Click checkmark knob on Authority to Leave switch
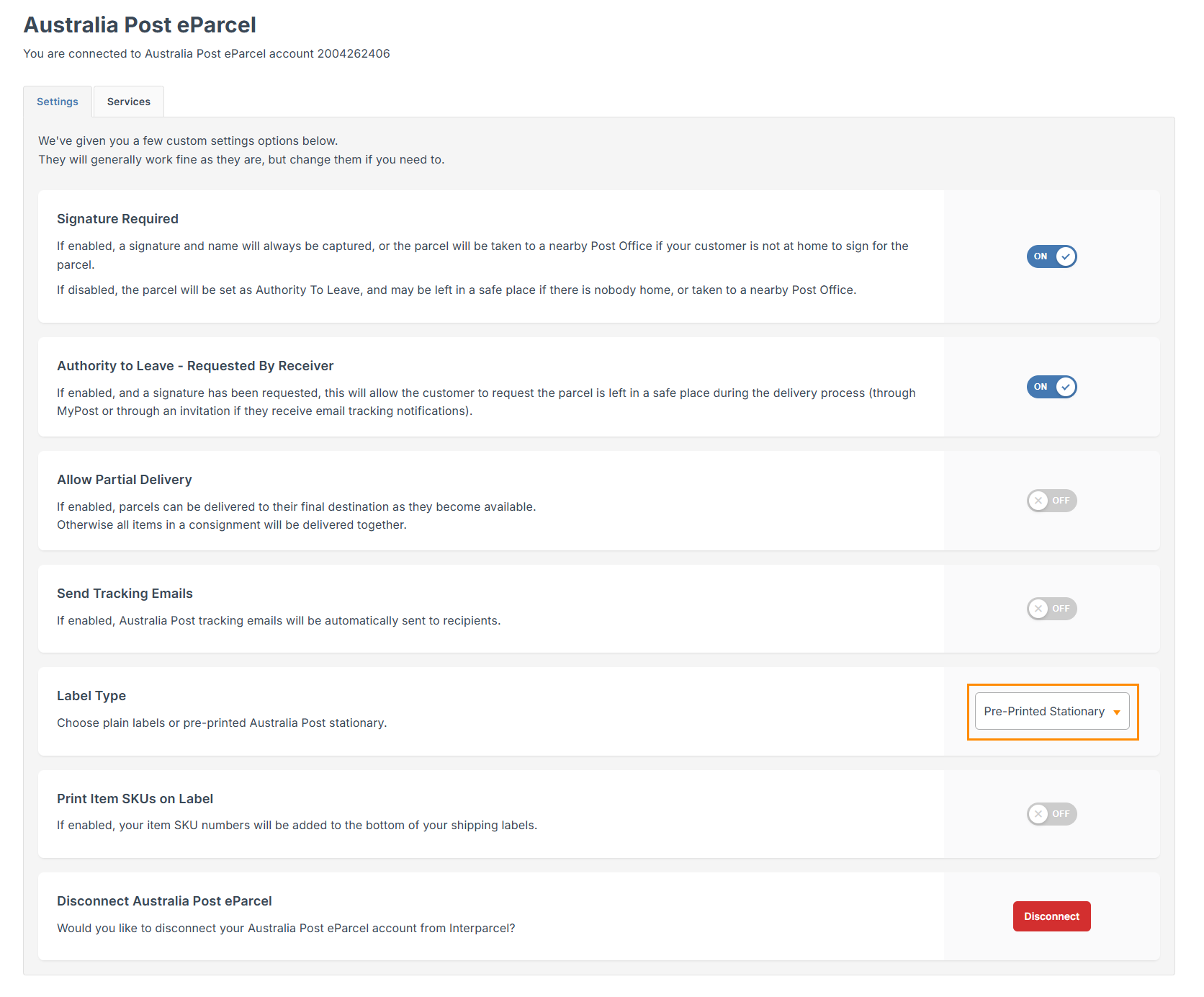Screen dimensions: 1204x997 pos(1066,387)
